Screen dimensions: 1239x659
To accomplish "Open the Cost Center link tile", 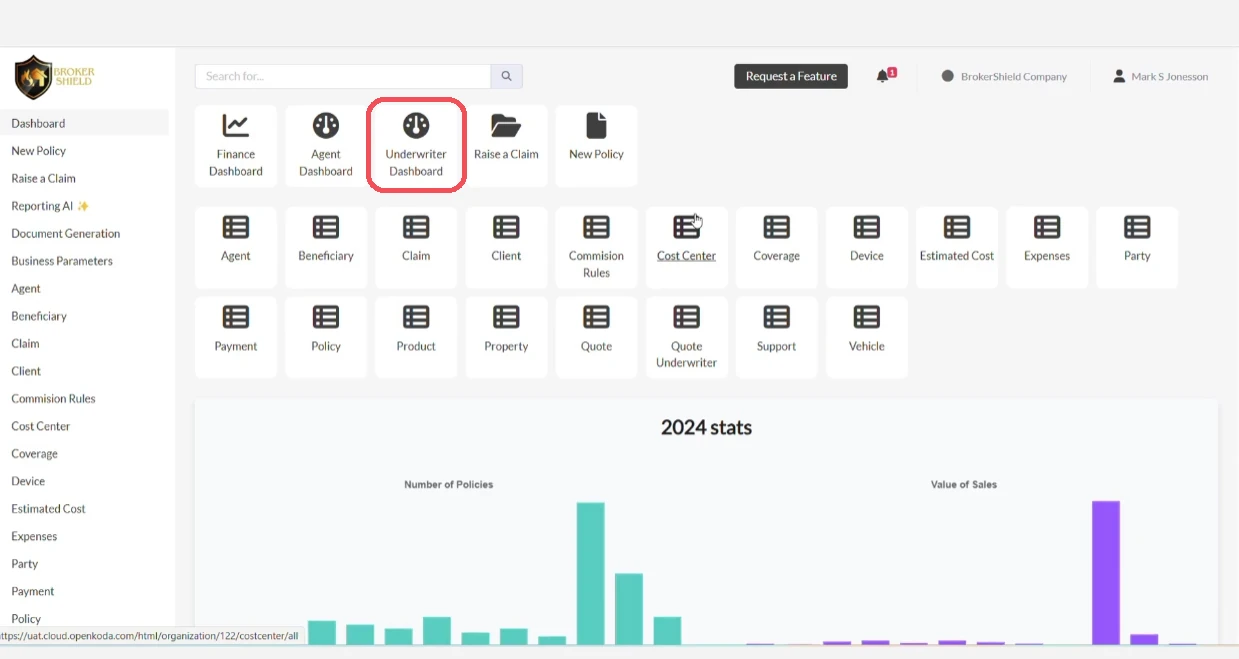I will coord(686,247).
